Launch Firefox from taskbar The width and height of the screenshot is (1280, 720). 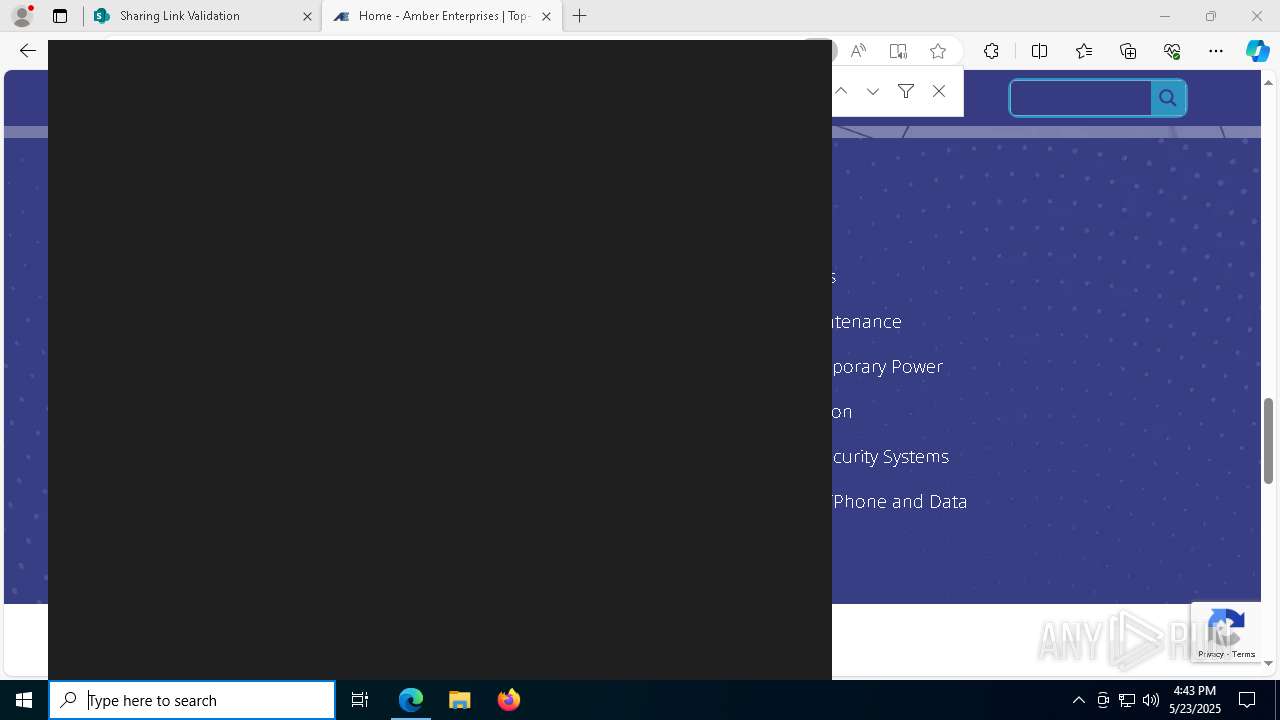509,700
